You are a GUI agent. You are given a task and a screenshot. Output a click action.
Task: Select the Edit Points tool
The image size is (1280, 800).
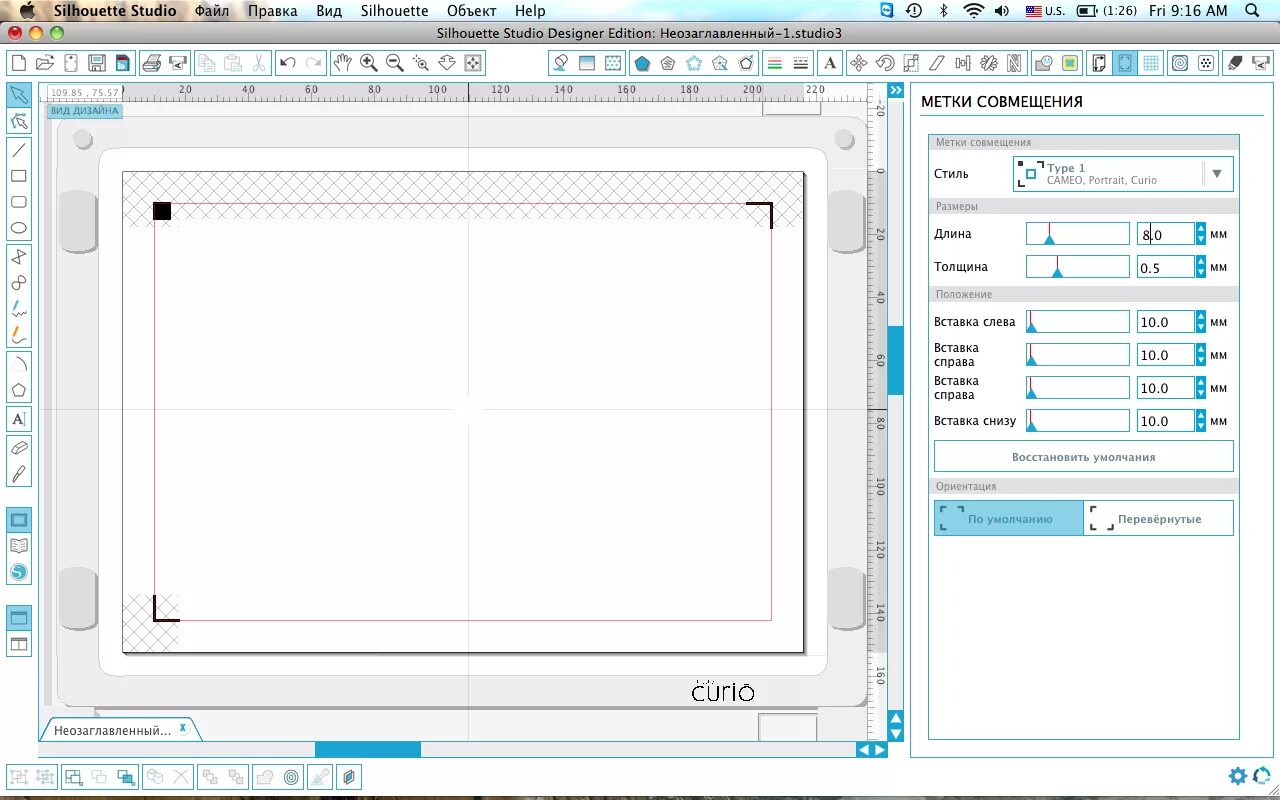(18, 122)
